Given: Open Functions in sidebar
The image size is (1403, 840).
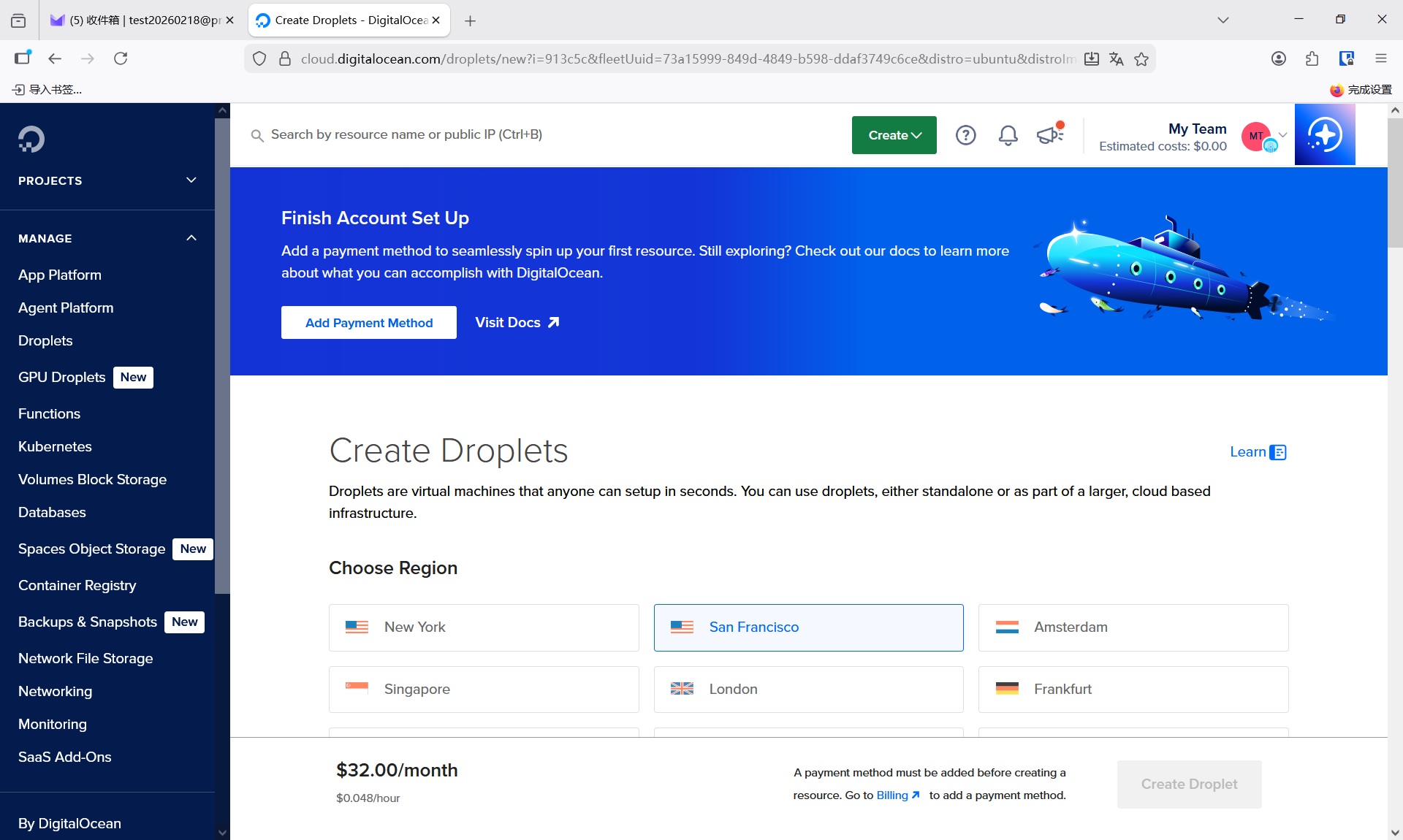Looking at the screenshot, I should [x=49, y=414].
